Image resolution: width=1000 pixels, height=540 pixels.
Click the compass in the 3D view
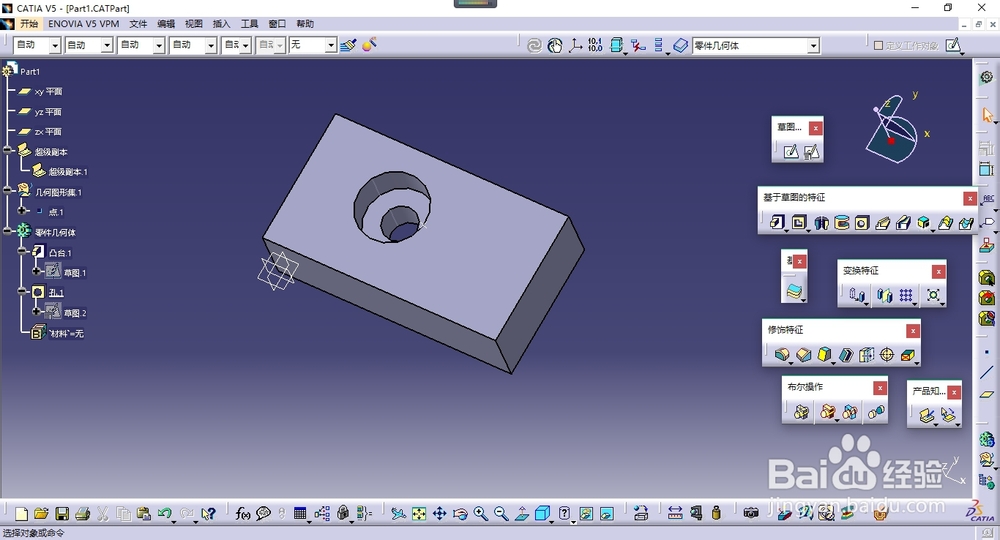(895, 129)
